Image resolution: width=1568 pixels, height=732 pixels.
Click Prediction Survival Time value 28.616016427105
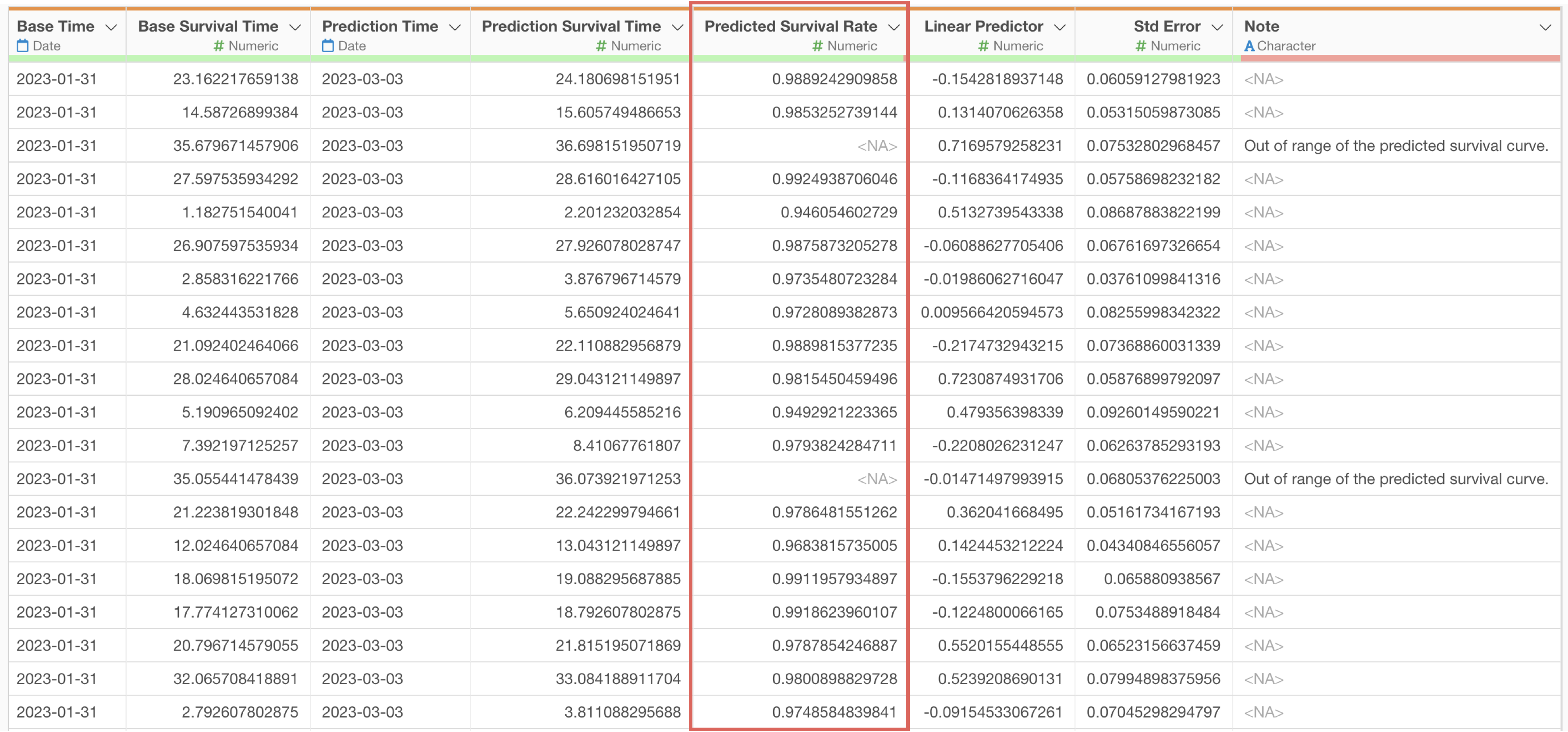pos(618,179)
